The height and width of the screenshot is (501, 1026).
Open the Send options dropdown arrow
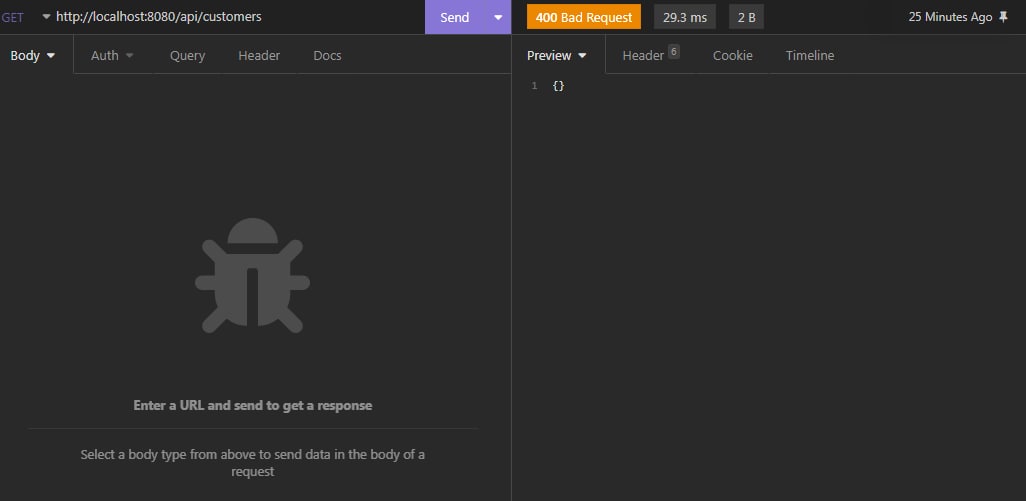(498, 17)
